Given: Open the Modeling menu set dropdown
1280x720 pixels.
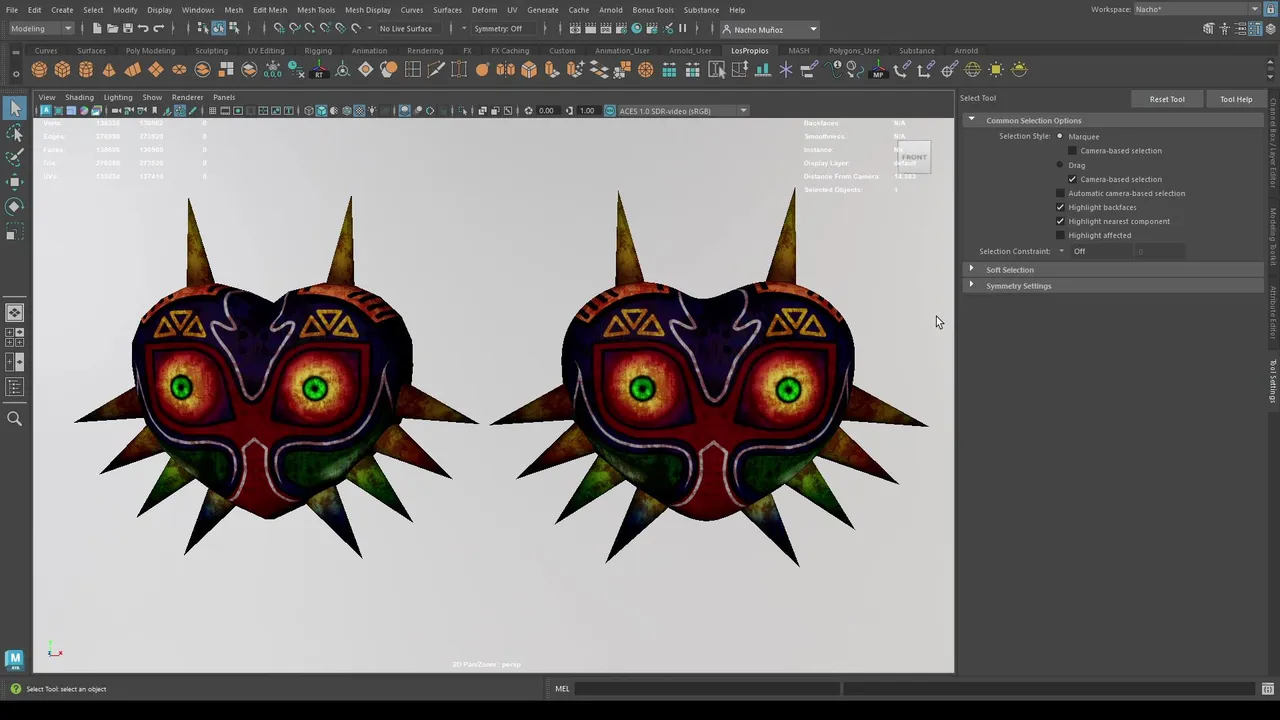Looking at the screenshot, I should (40, 28).
